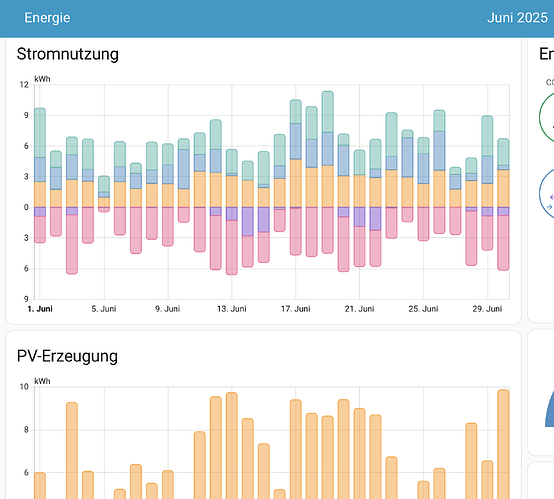Select blue segment of 17. Juni Stromnutzung bar
This screenshot has height=499, width=554.
(296, 141)
